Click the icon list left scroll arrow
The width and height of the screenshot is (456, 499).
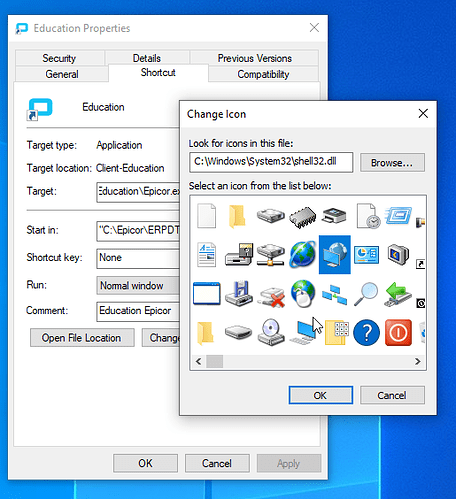[199, 361]
